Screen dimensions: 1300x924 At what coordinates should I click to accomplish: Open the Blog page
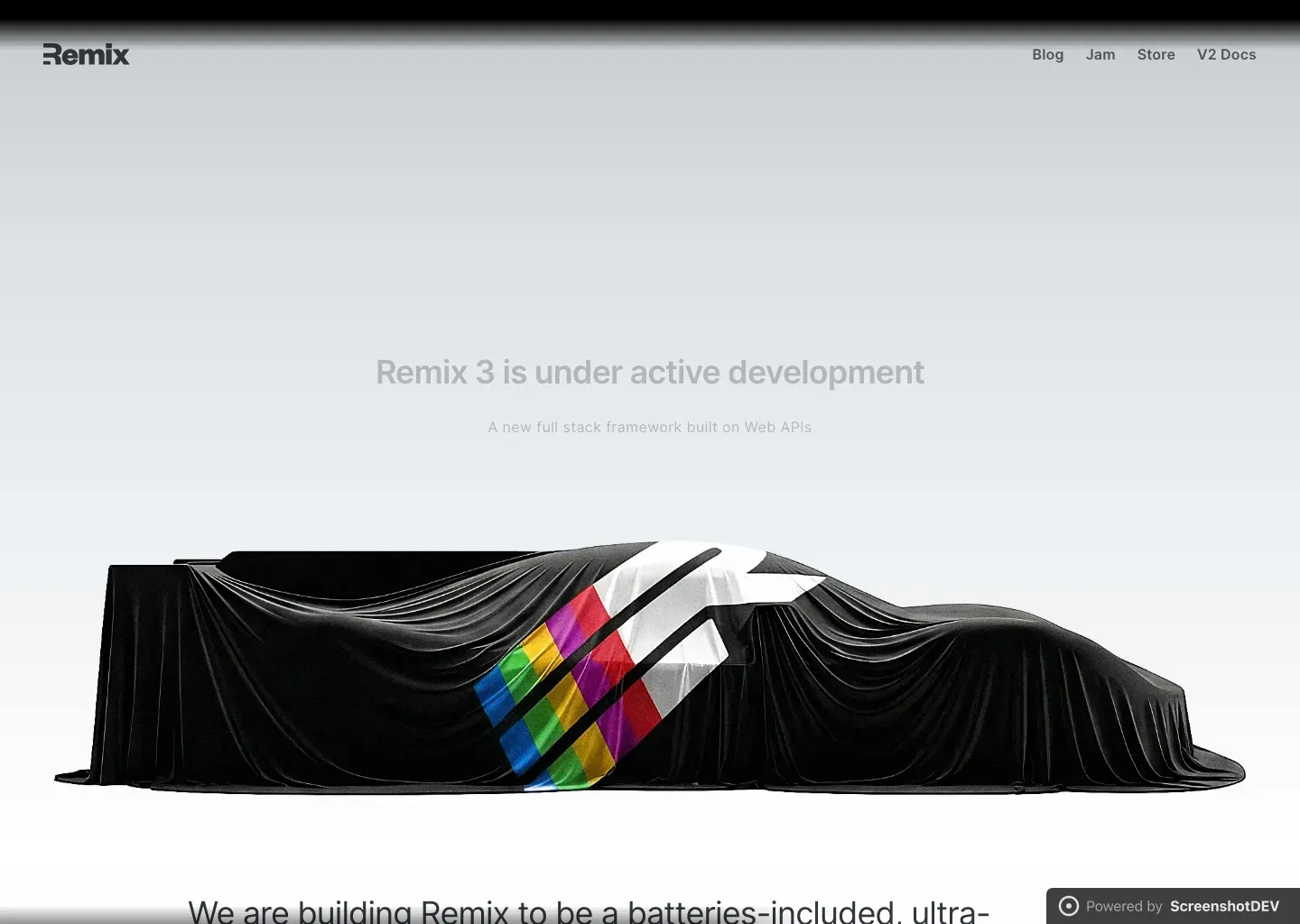coord(1047,54)
